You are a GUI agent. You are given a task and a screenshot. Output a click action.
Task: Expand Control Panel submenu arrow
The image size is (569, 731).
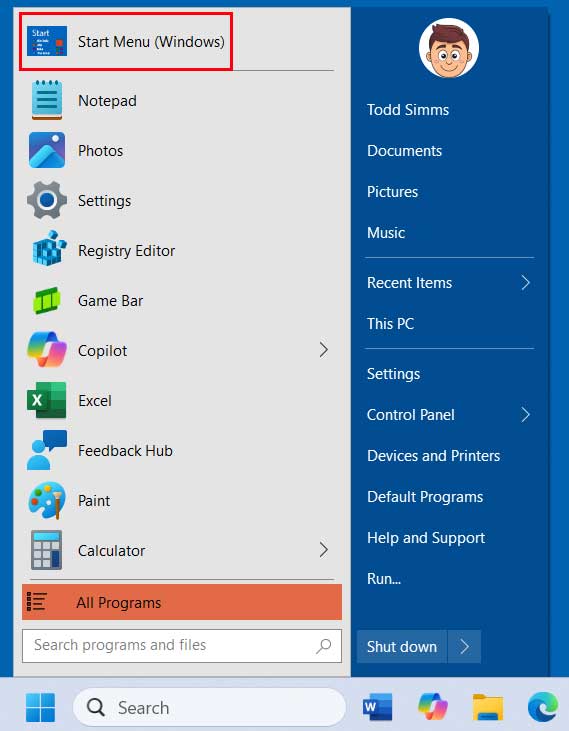click(x=526, y=414)
